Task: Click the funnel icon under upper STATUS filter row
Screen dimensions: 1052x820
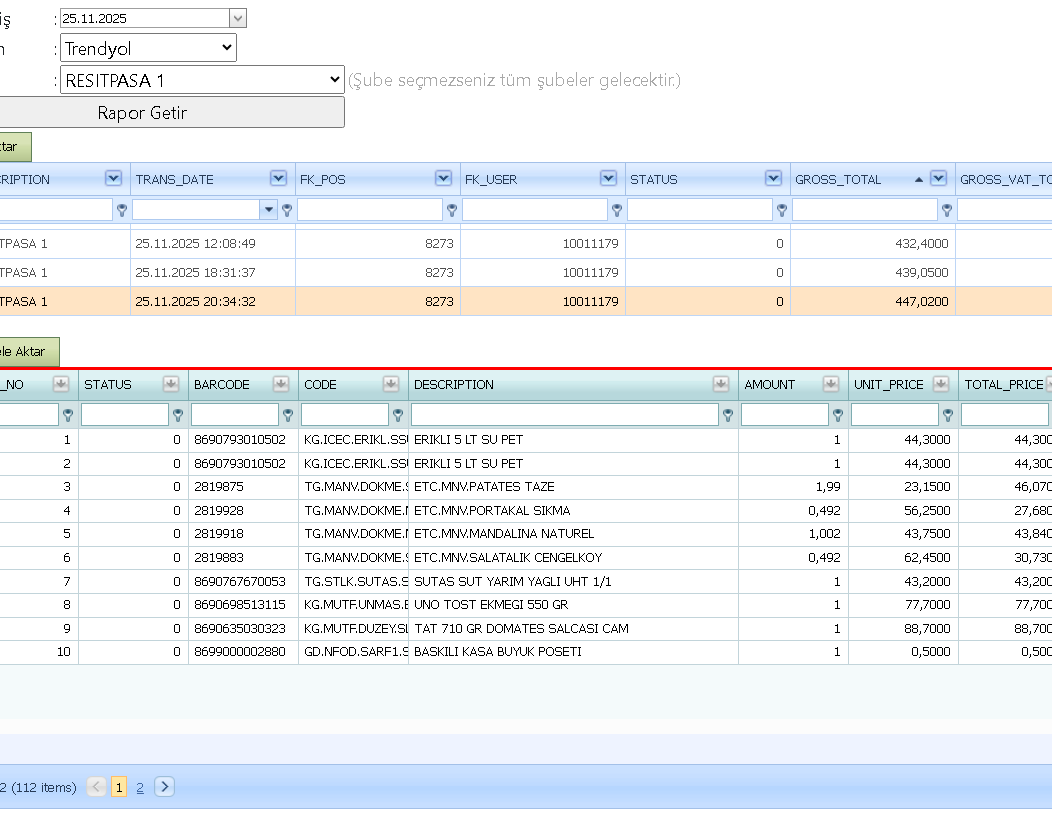Action: click(x=782, y=210)
